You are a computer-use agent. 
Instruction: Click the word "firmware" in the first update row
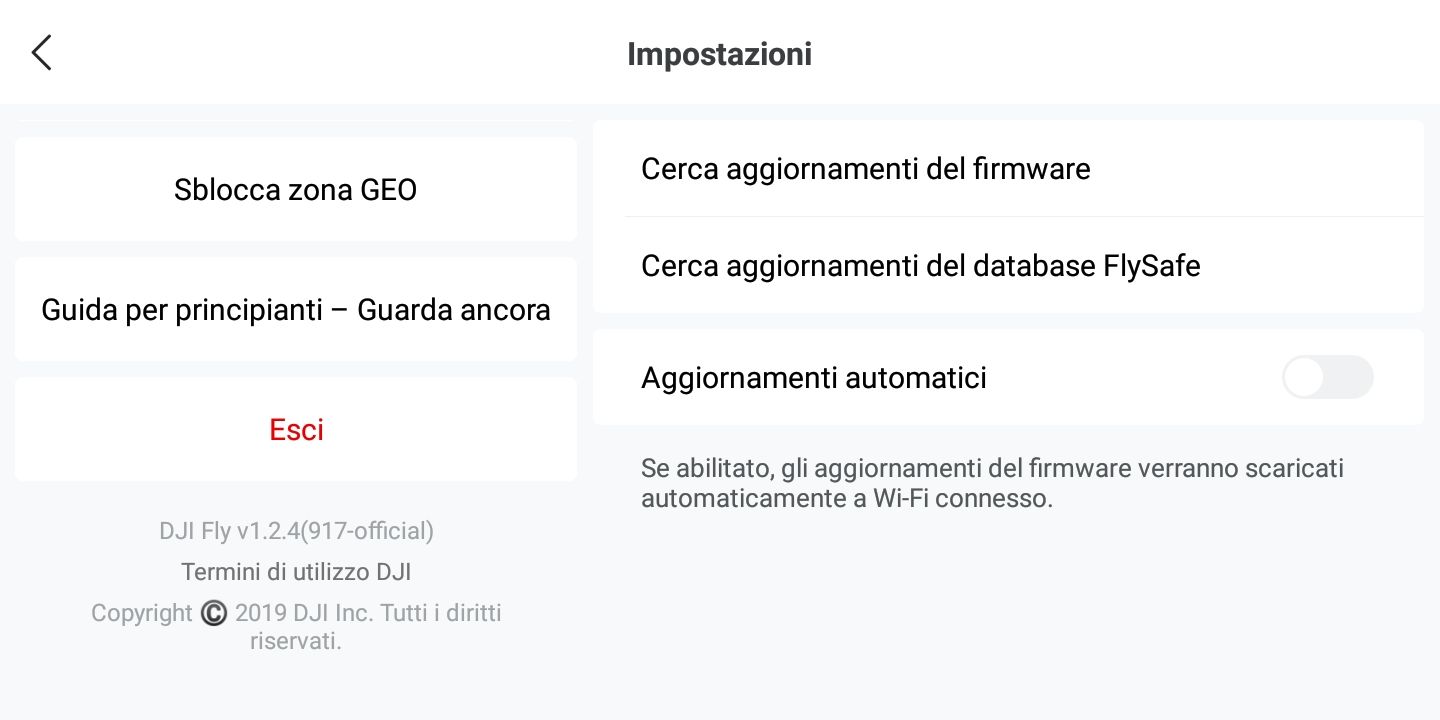click(1031, 169)
